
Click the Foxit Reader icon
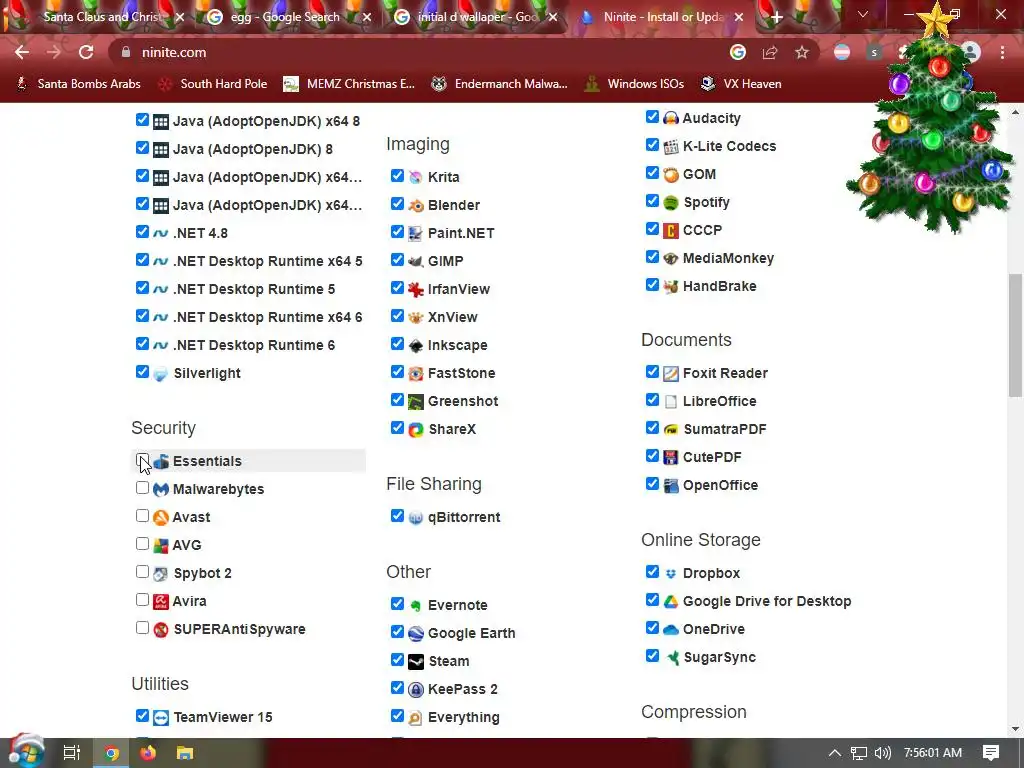tap(671, 374)
